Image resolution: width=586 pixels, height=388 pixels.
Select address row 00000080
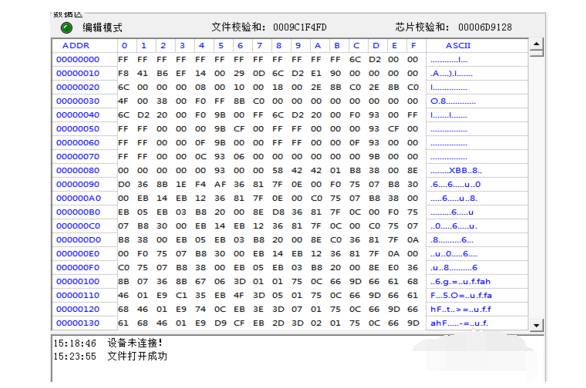(x=78, y=170)
